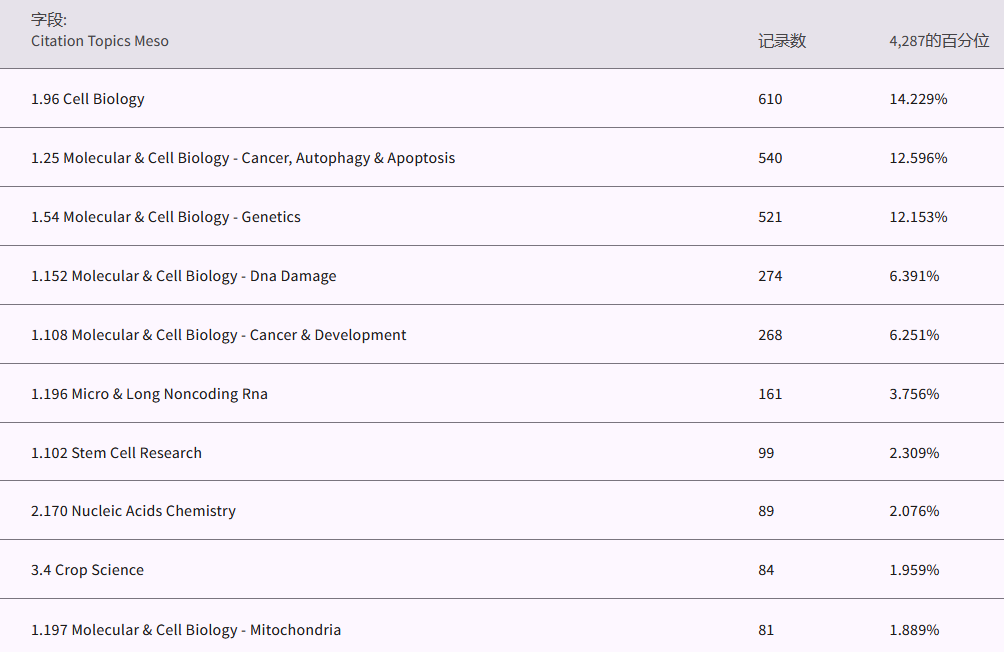The width and height of the screenshot is (1004, 652).
Task: Click the Micro & Long Noncoding Rna topic
Action: pos(150,394)
